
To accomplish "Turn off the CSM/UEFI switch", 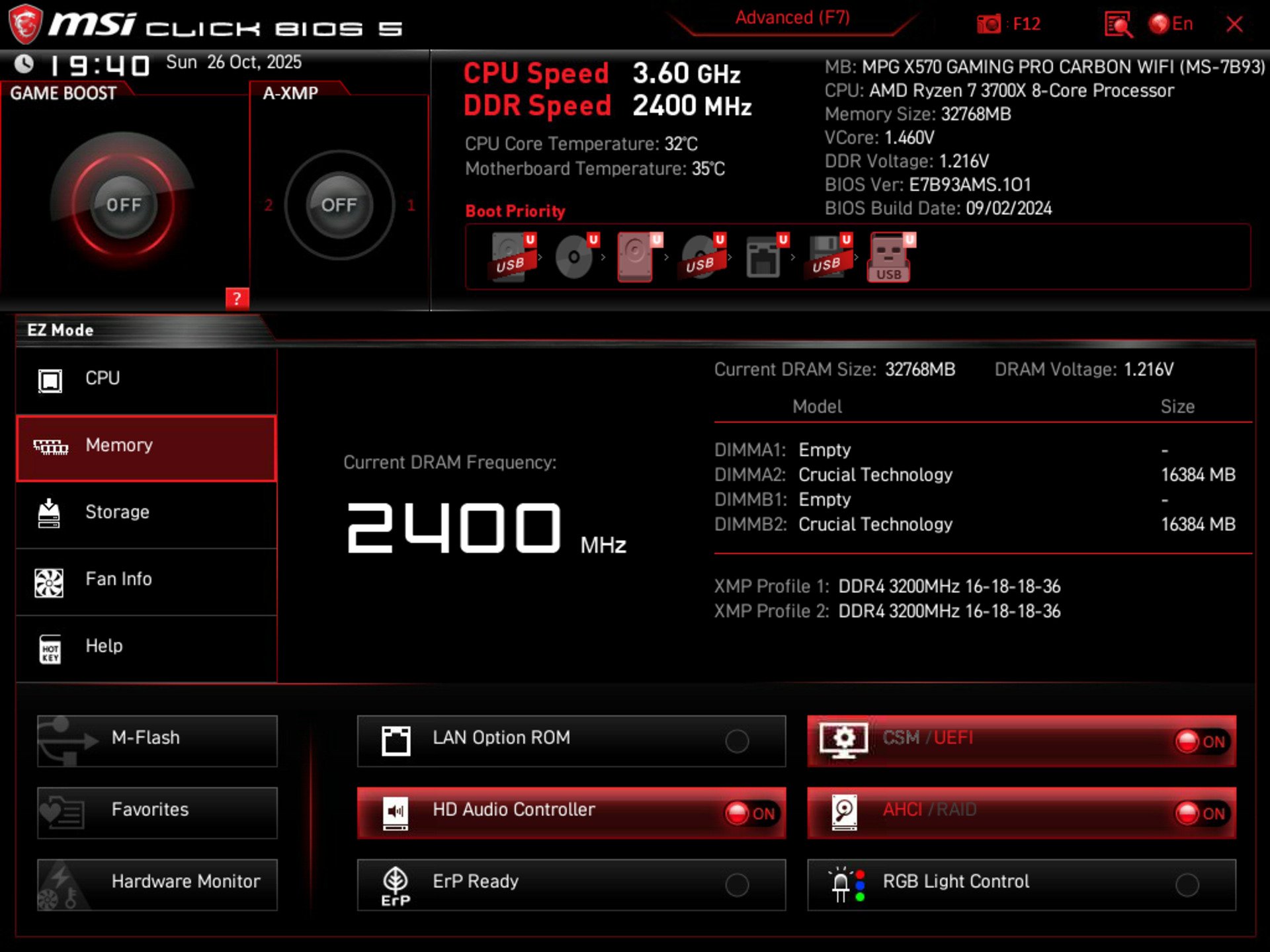I will pos(1202,742).
